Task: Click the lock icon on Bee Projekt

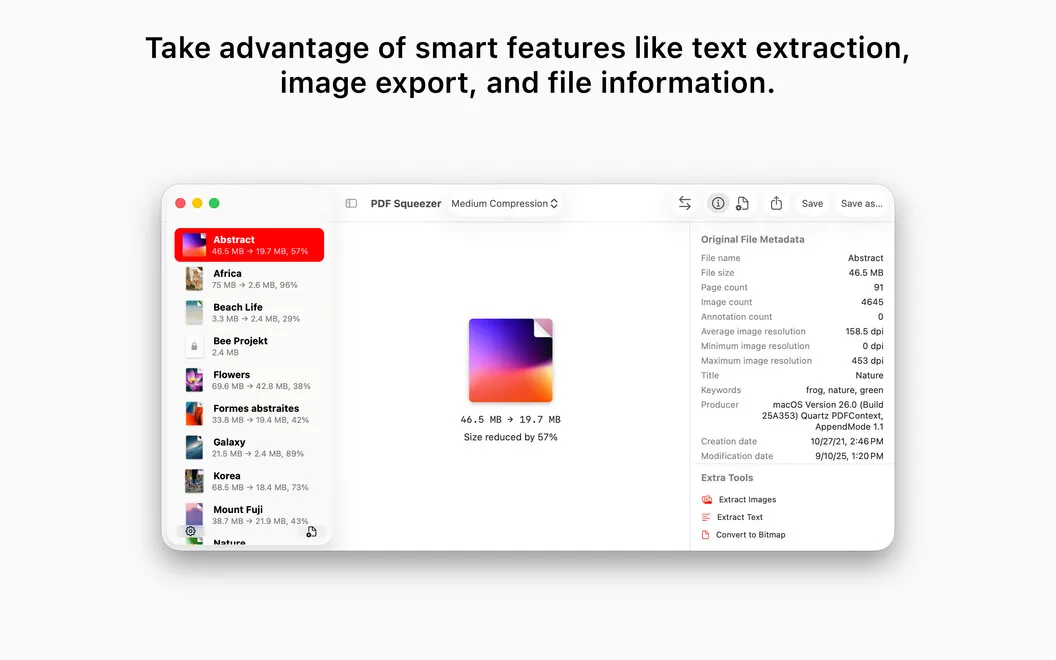Action: (x=194, y=346)
